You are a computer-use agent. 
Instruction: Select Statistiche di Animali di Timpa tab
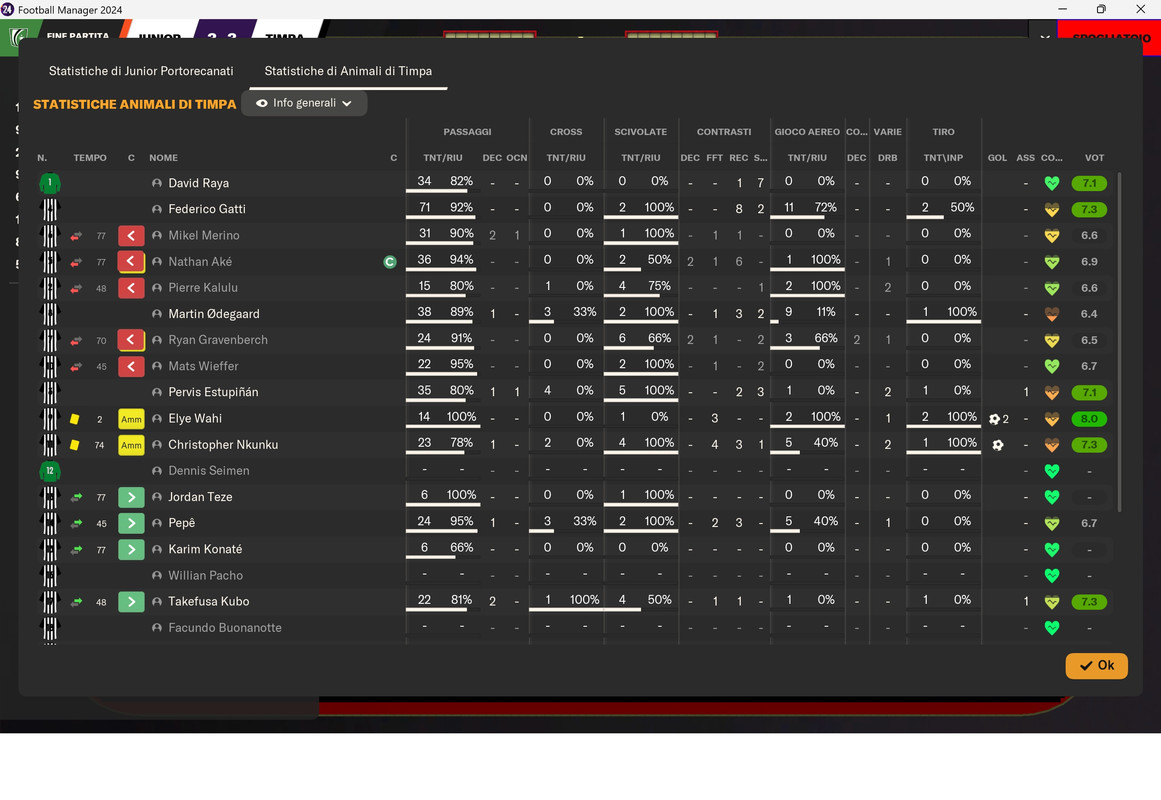pos(348,71)
